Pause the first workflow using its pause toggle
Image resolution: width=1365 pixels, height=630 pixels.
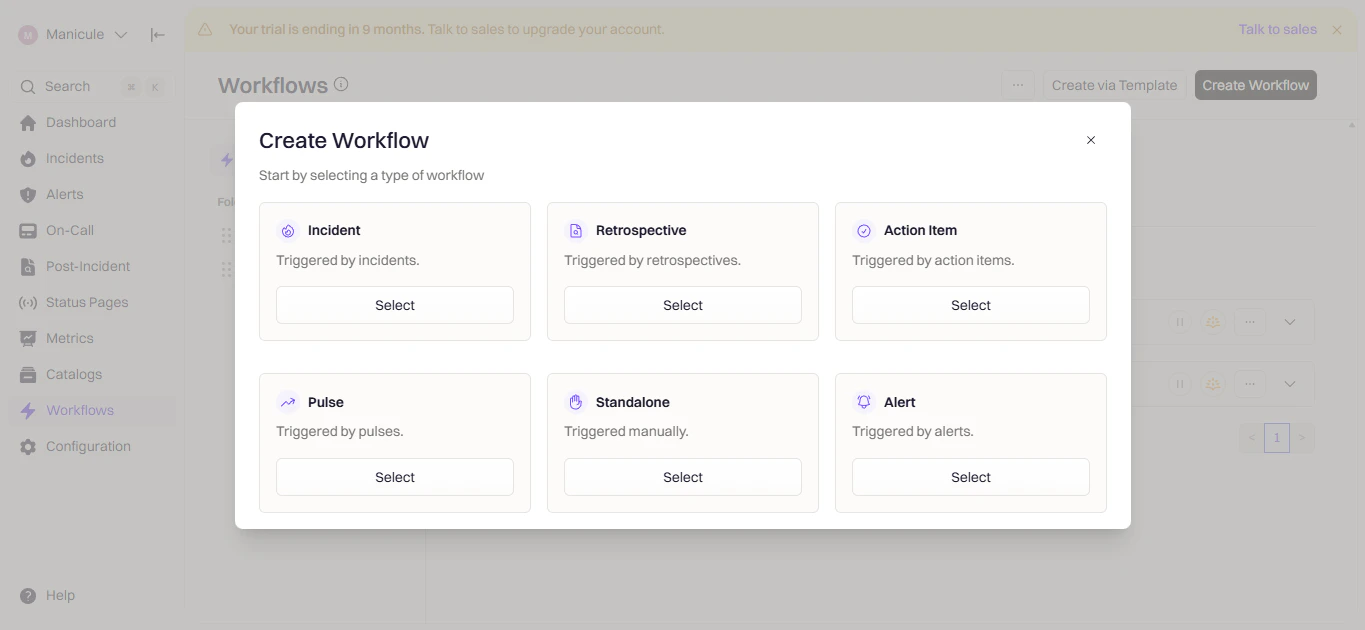pos(1180,322)
